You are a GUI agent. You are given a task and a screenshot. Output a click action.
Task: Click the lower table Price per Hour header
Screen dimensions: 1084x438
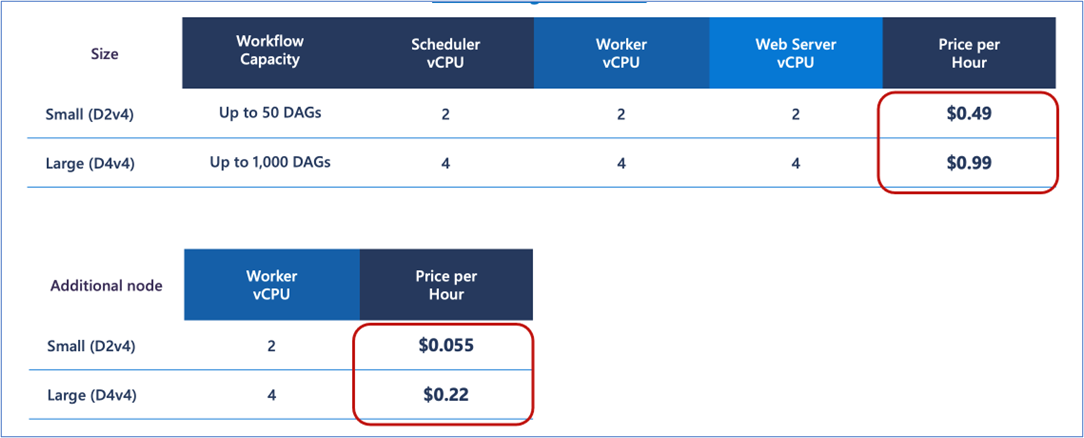pos(446,285)
